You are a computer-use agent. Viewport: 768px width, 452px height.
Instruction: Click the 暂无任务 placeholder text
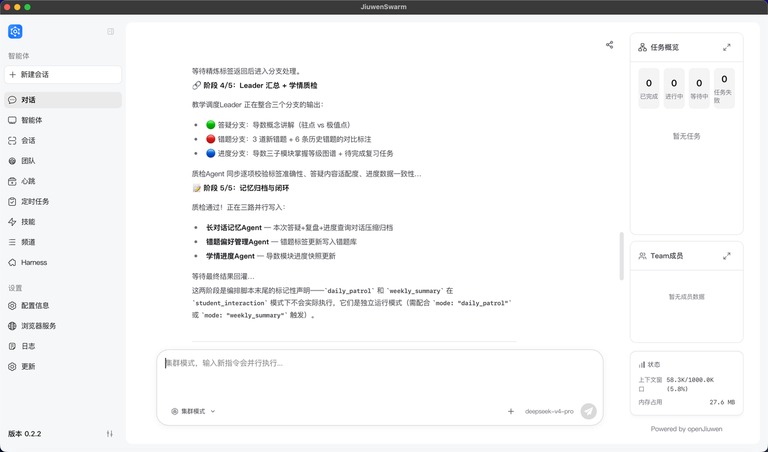coord(686,136)
